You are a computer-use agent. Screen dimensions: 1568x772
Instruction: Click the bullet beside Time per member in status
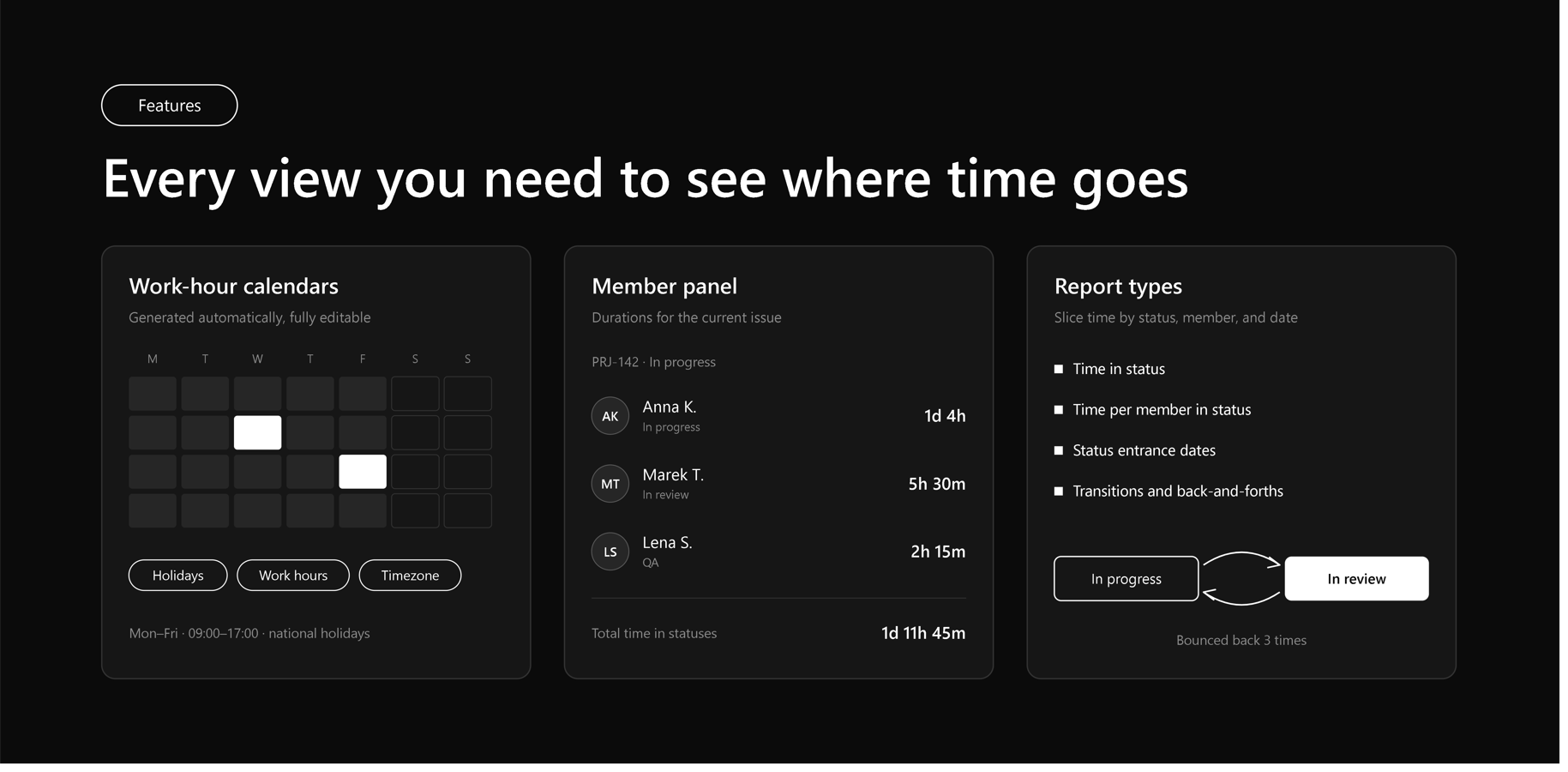pyautogui.click(x=1058, y=410)
